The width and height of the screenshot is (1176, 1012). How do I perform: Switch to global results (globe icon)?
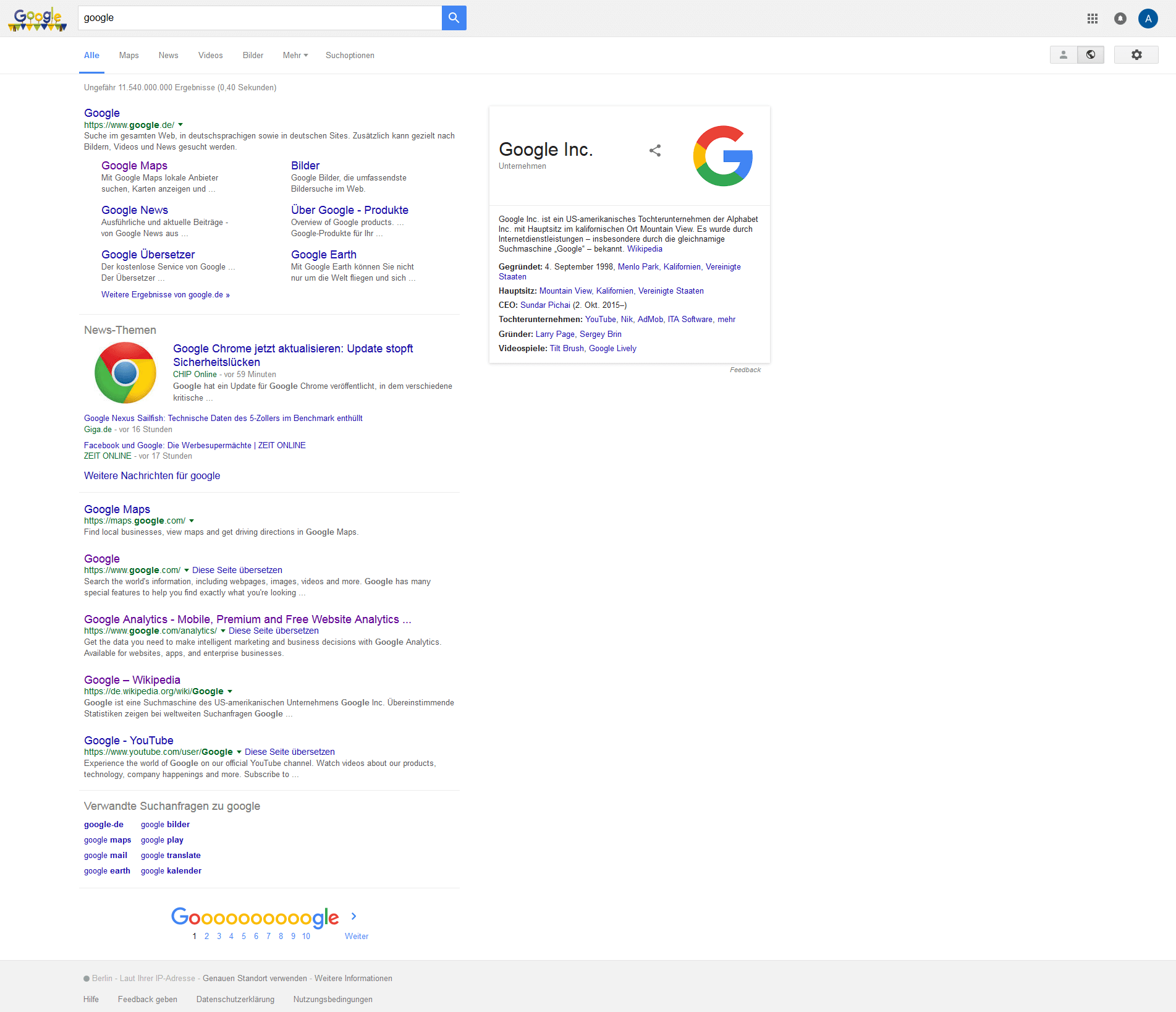point(1091,55)
